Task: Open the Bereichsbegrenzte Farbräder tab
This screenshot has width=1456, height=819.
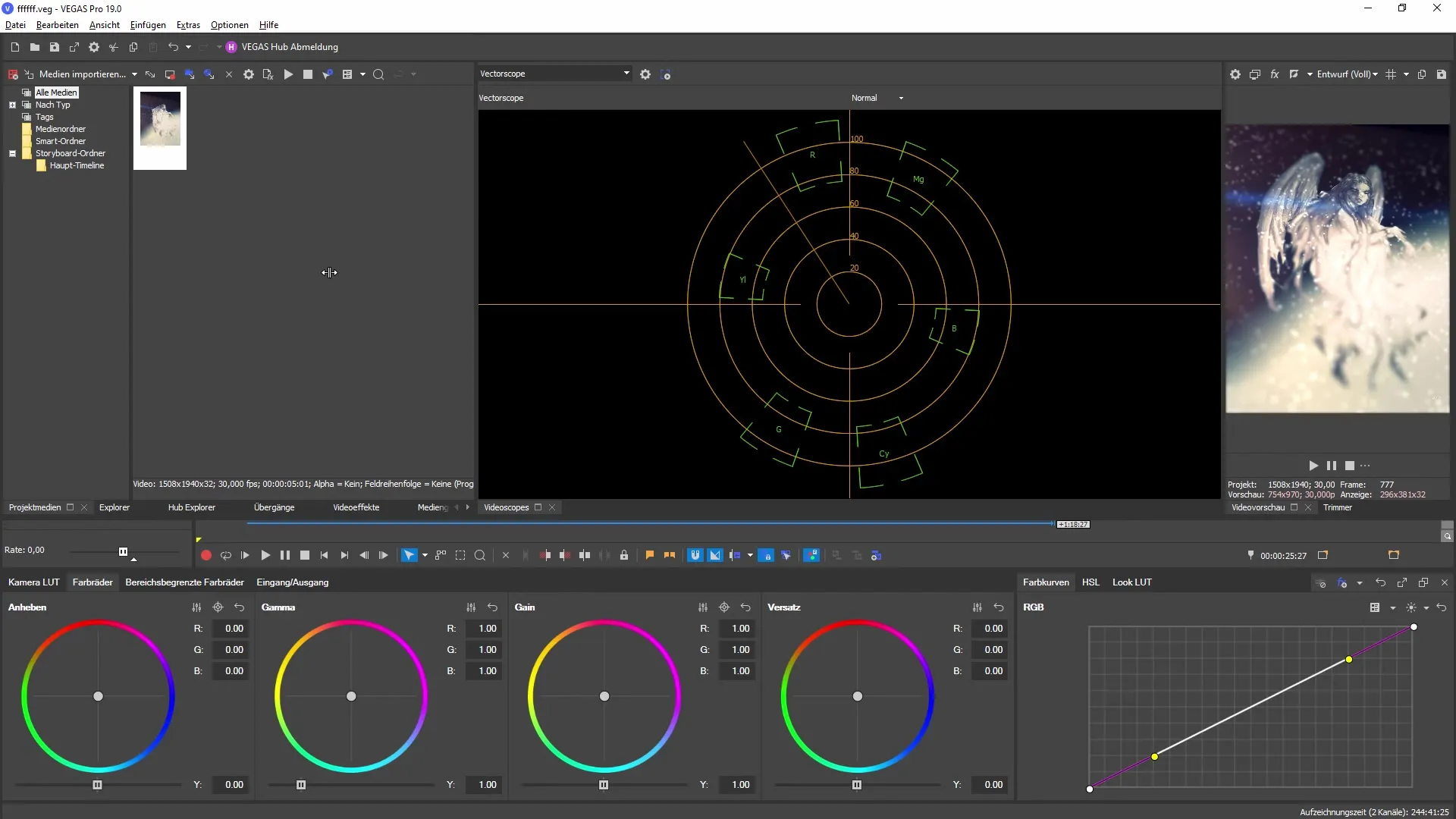Action: click(184, 582)
